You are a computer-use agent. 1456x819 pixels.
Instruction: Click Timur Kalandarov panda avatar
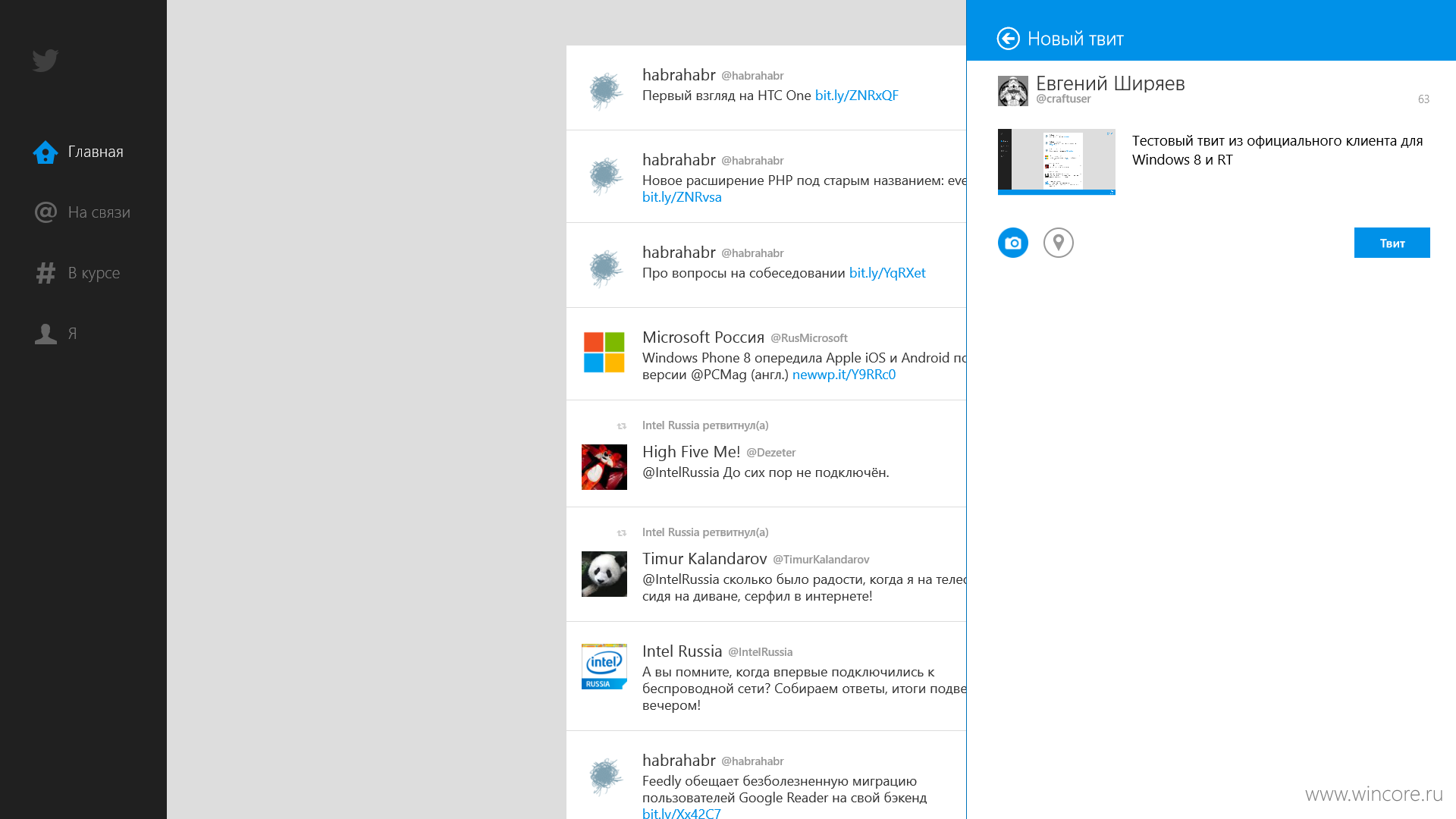604,574
